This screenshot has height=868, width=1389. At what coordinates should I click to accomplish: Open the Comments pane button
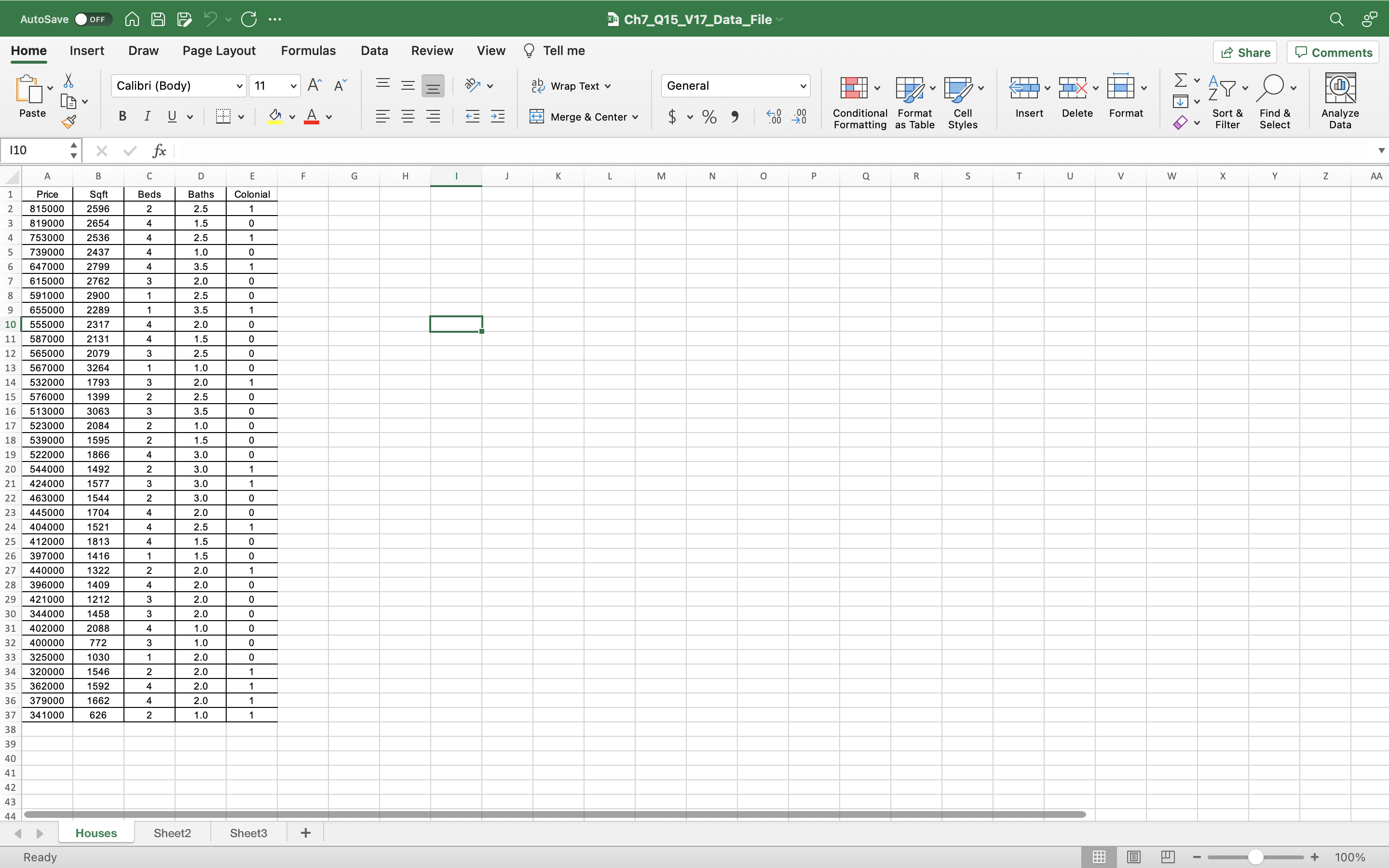coord(1333,53)
